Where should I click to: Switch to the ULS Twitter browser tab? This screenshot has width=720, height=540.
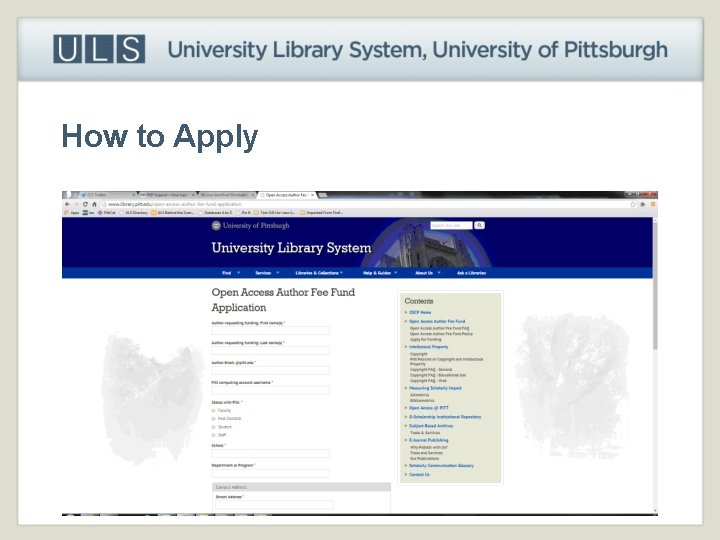[106, 195]
